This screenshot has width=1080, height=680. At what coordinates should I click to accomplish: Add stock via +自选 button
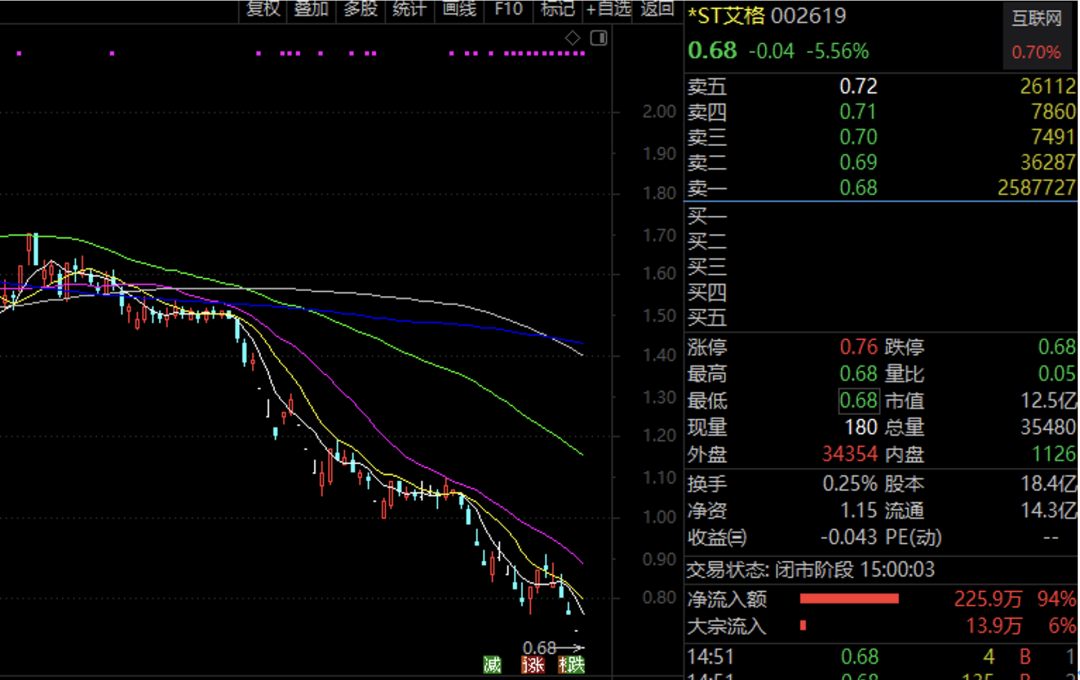tap(609, 10)
